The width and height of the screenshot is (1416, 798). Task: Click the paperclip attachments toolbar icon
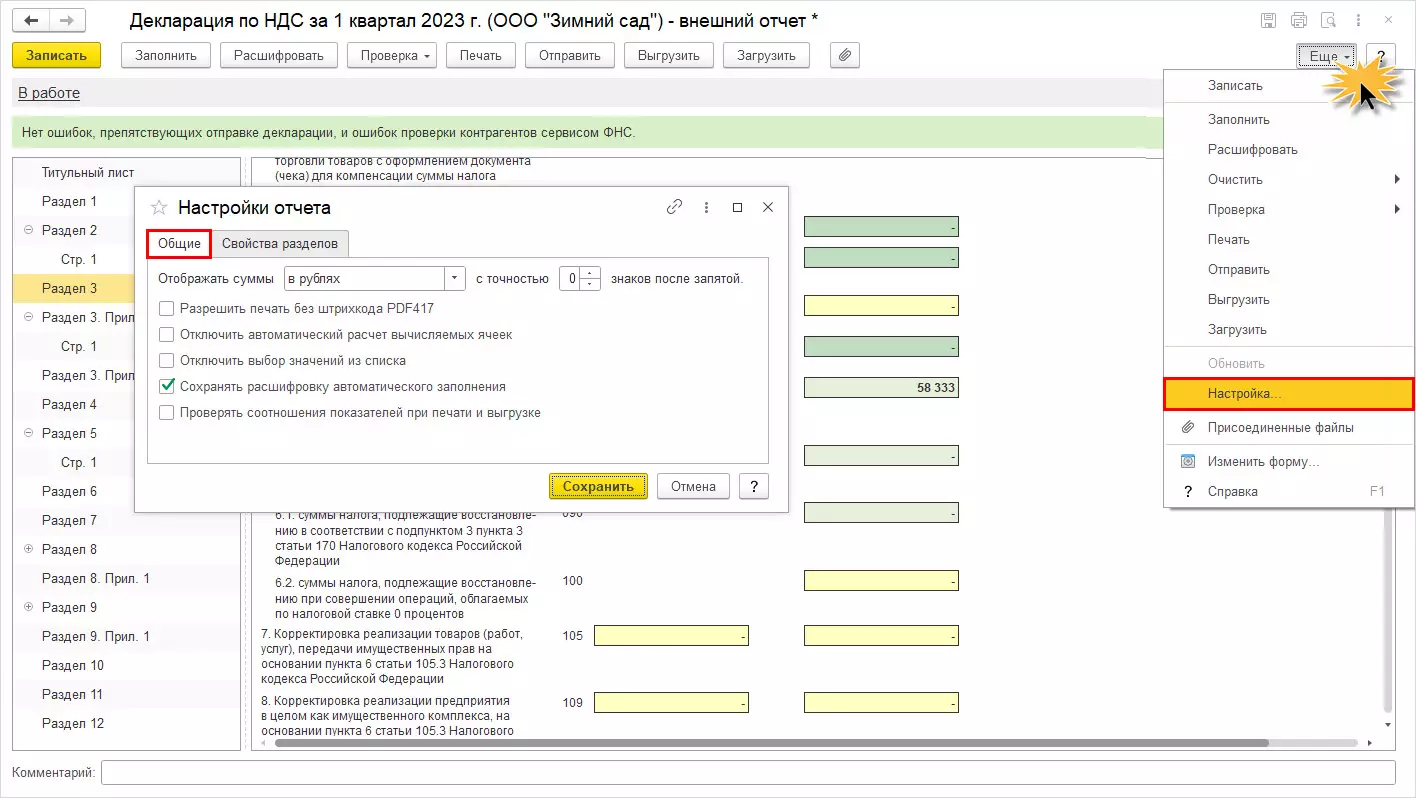coord(845,56)
